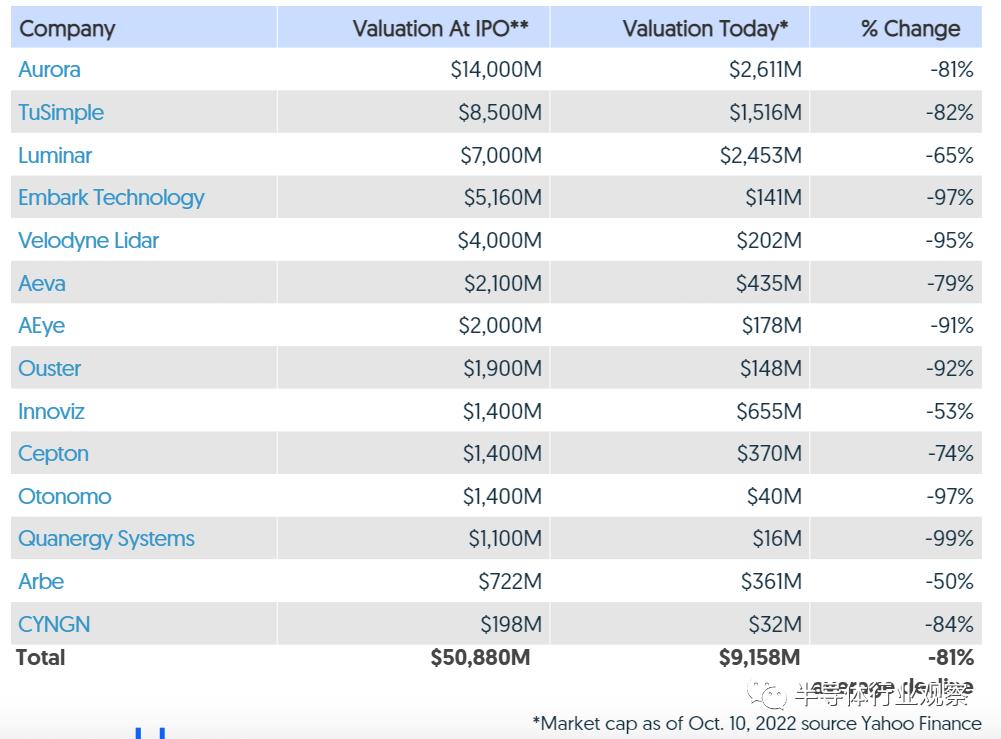Select the Embark Technology link
Screen dimensions: 1001x739
point(111,198)
